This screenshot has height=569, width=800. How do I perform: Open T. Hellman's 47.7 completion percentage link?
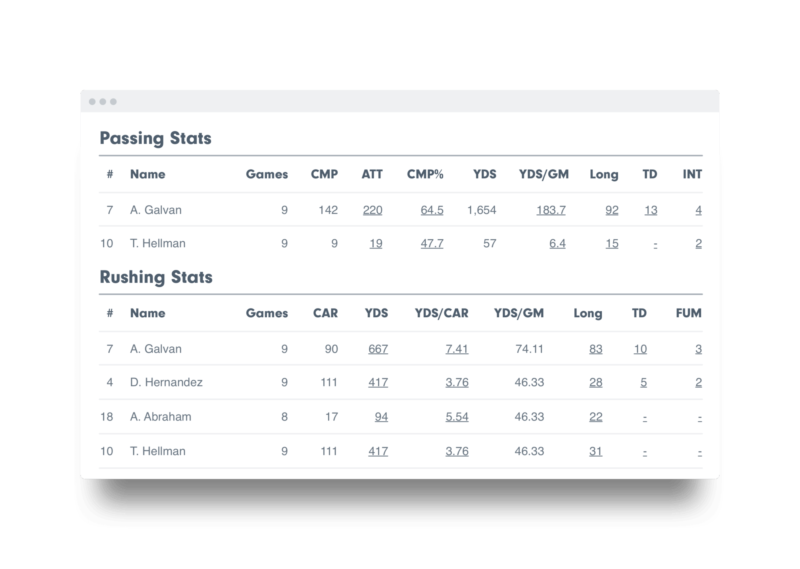432,244
